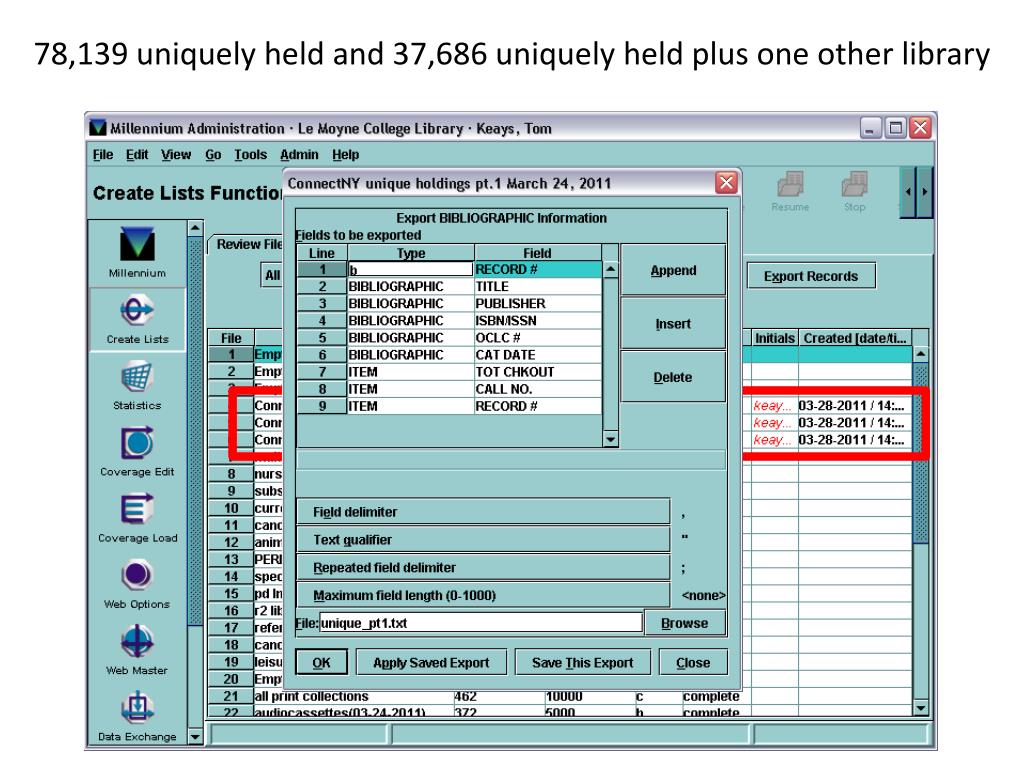Close the ConnectNY unique holdings dialog

(x=726, y=183)
